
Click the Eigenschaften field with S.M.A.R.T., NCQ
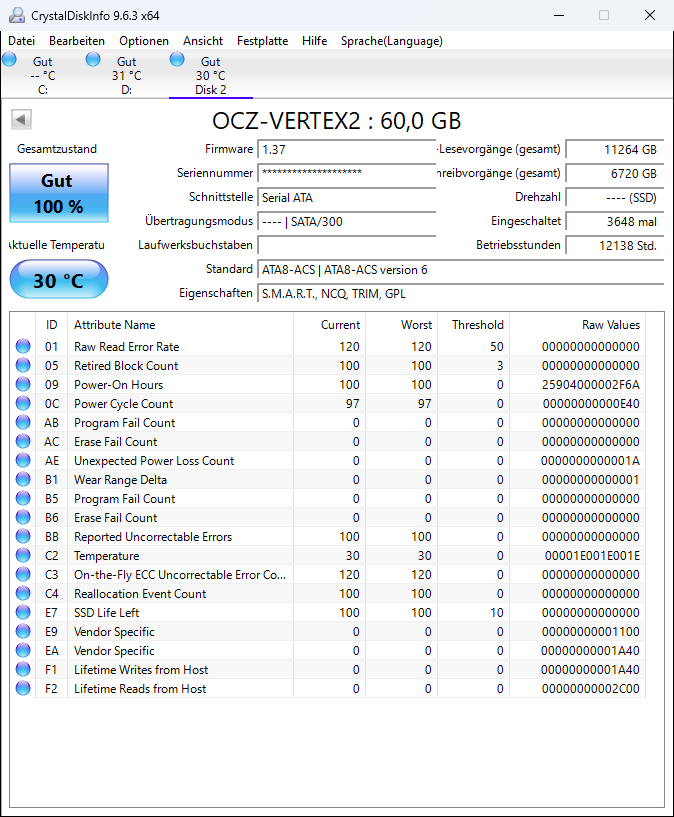click(x=460, y=293)
